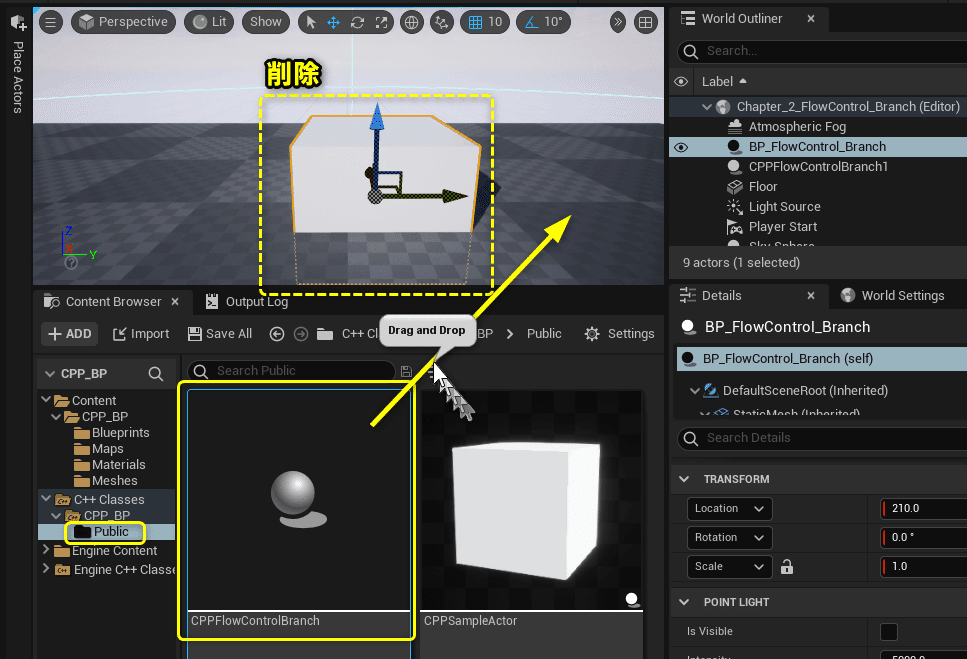
Task: Open the Lit view mode dropdown
Action: (x=209, y=22)
